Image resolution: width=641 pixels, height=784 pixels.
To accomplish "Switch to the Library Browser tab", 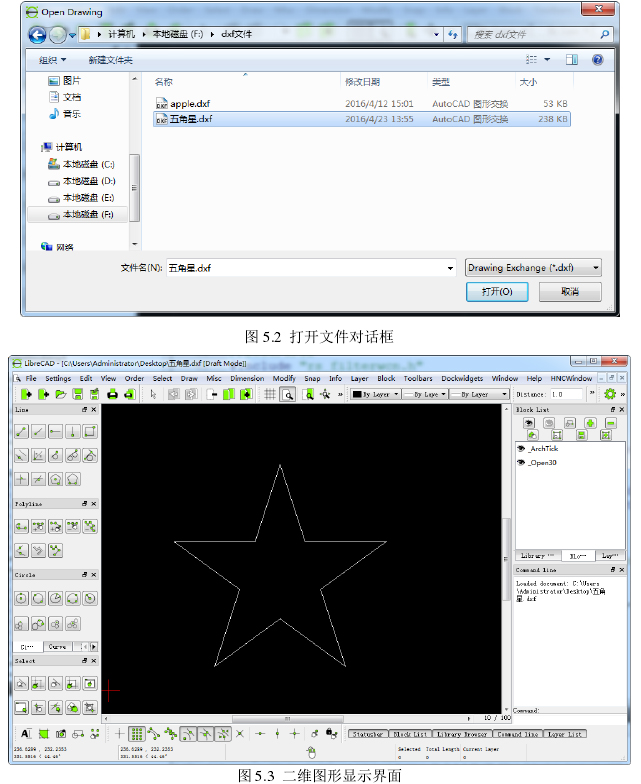I will pos(462,734).
